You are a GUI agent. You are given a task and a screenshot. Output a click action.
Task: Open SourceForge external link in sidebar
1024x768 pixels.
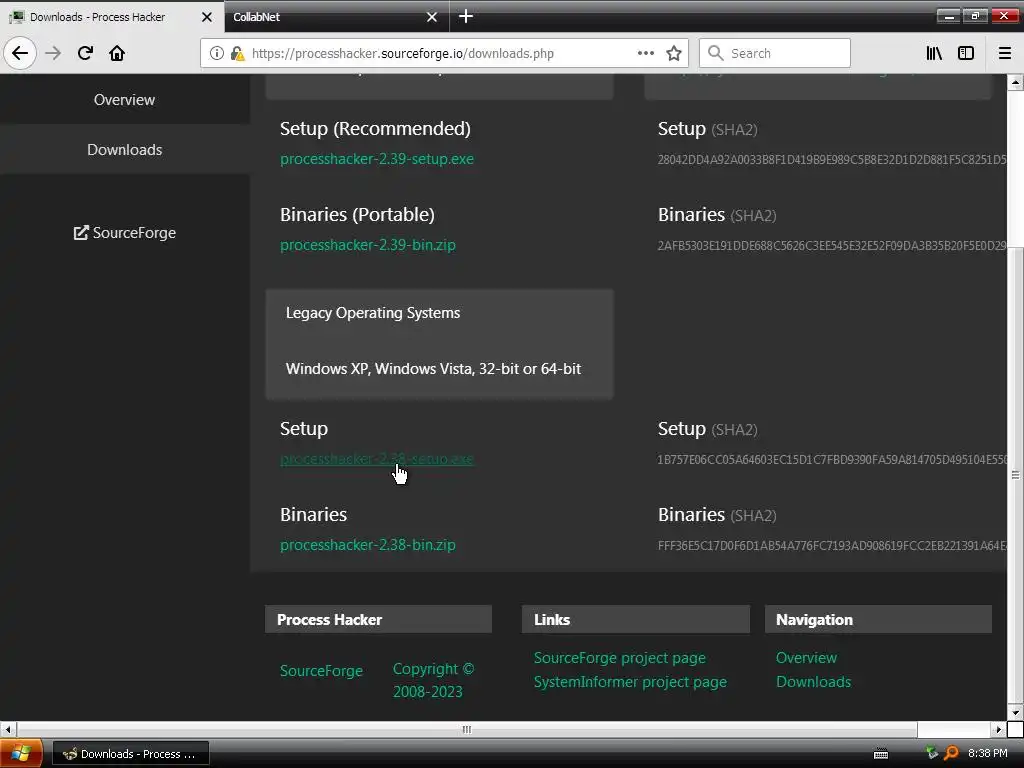coord(124,232)
